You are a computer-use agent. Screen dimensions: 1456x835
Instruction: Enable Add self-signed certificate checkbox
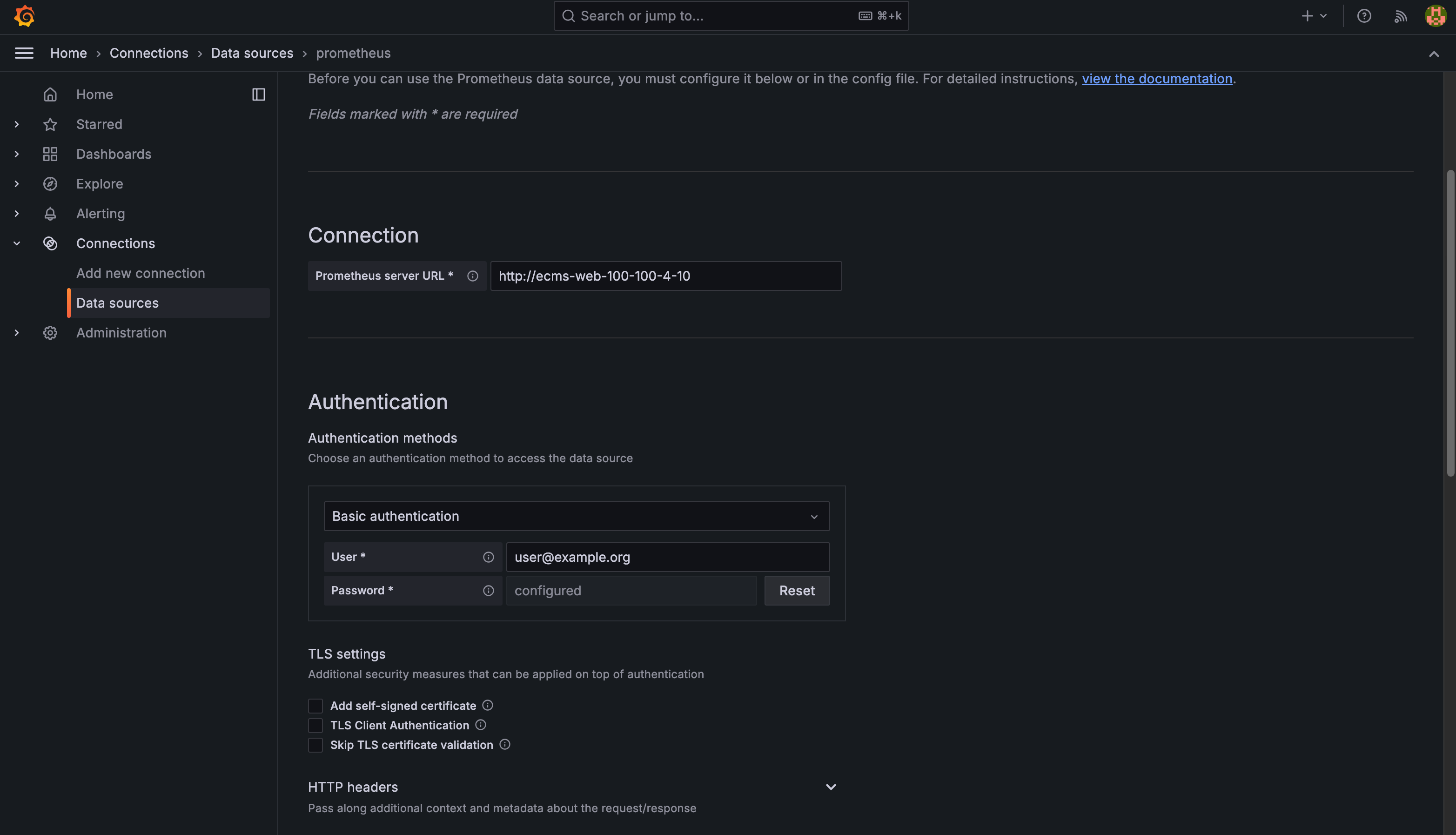315,706
